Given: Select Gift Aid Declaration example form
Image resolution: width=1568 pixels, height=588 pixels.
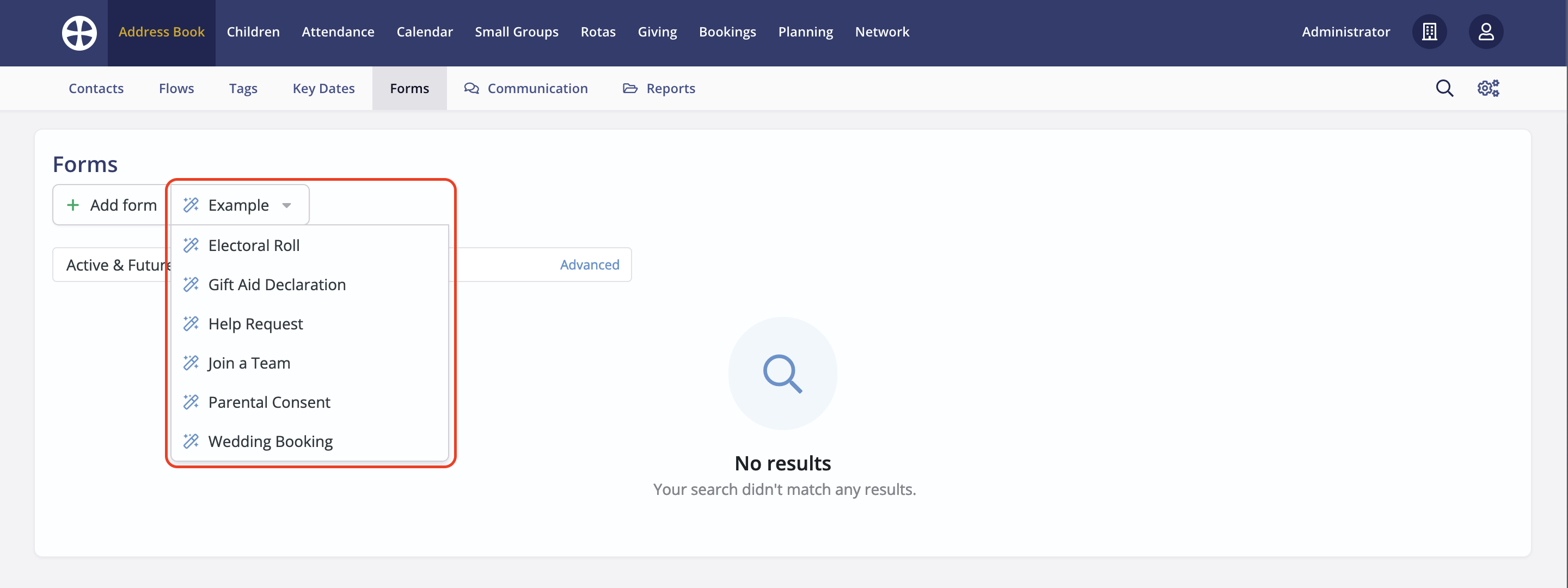Looking at the screenshot, I should click(x=310, y=284).
